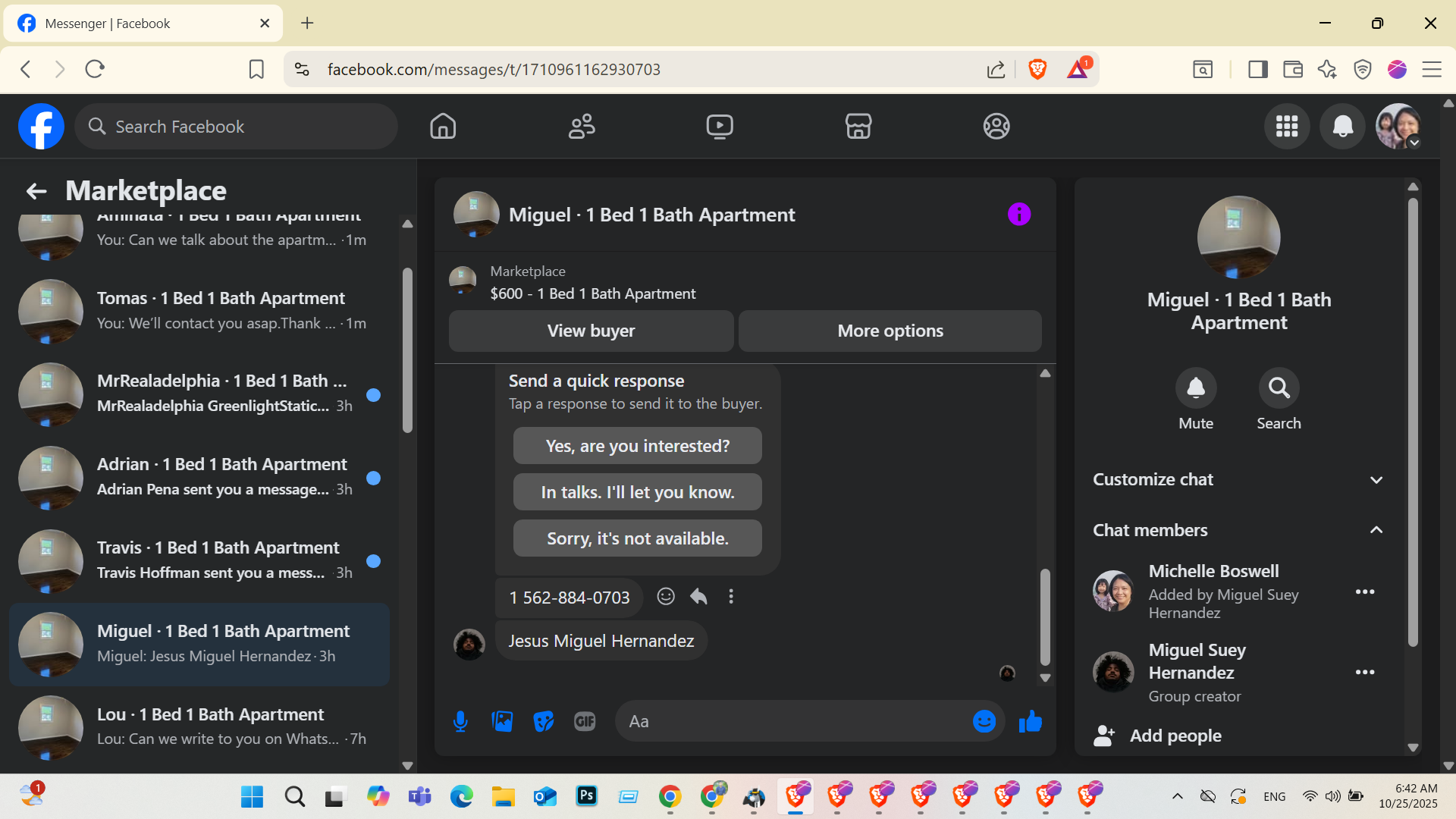Go to the Home feed icon
The width and height of the screenshot is (1456, 819).
click(443, 126)
